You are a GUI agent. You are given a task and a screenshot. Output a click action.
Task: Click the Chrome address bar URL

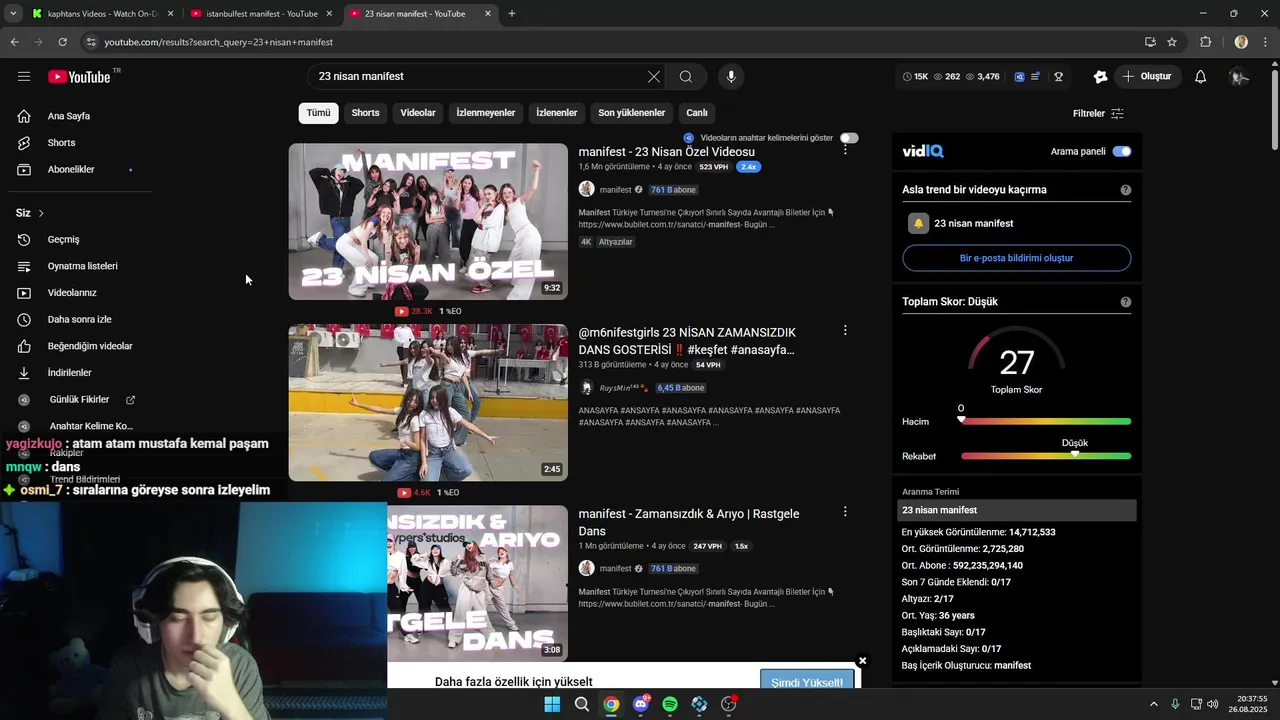(219, 42)
